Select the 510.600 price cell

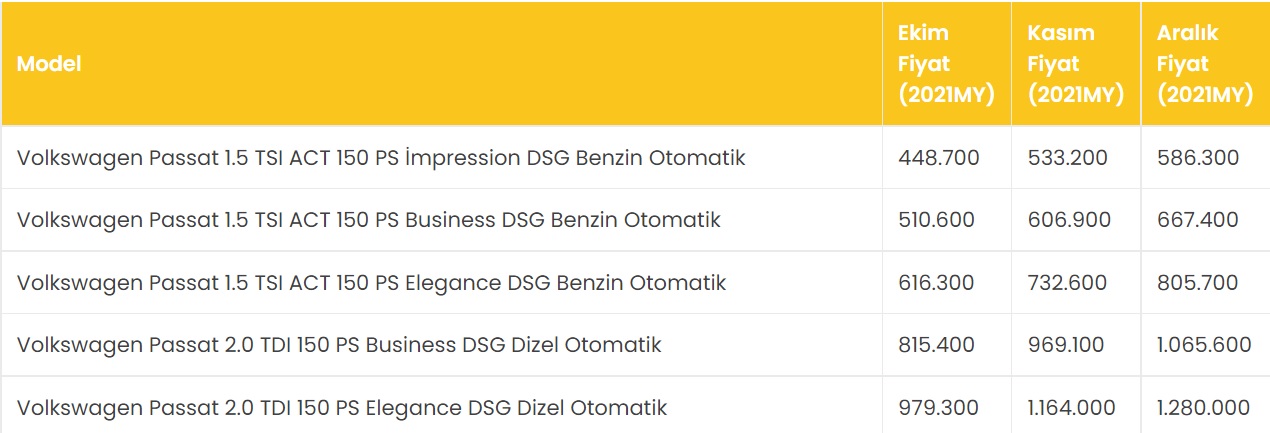coord(937,220)
